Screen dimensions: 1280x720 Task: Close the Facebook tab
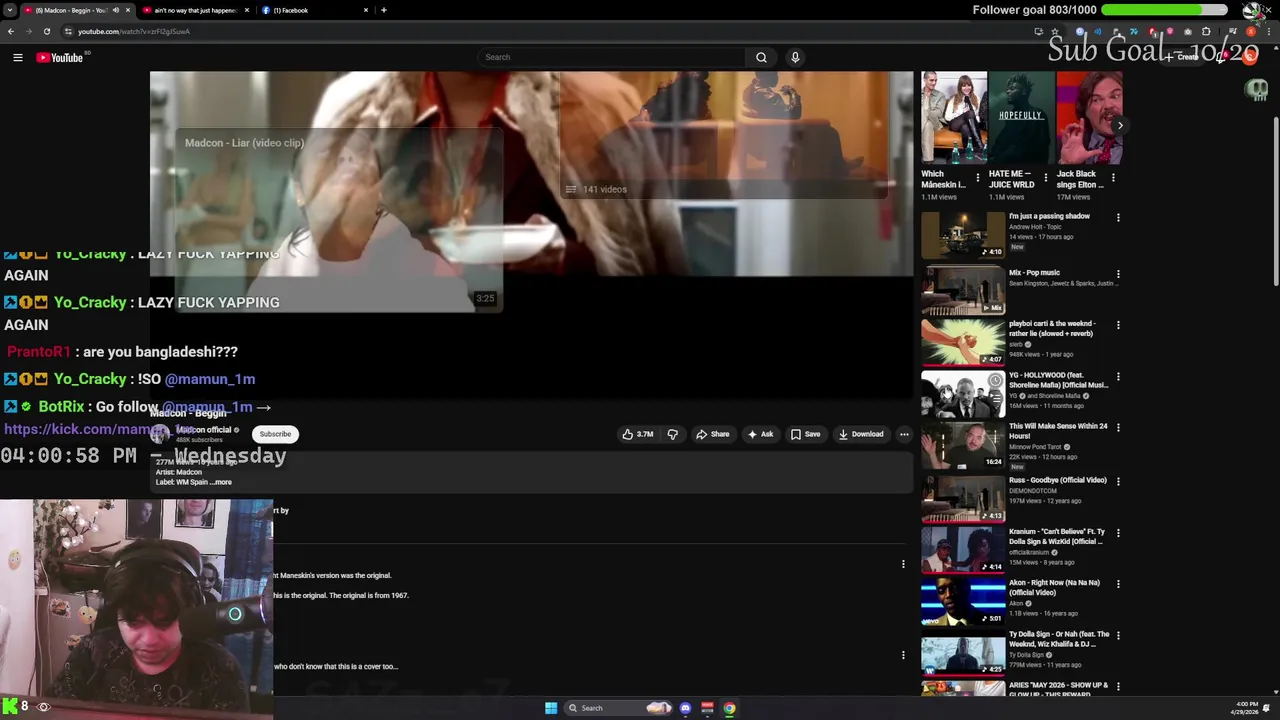tap(366, 10)
